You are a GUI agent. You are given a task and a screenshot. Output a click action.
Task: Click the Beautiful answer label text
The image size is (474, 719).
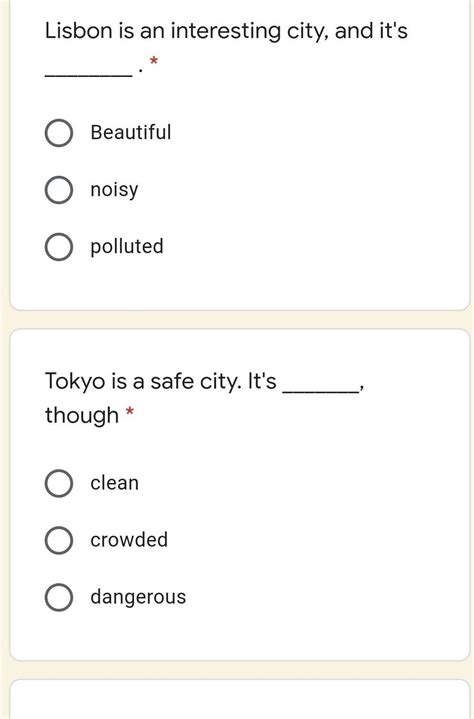point(131,133)
